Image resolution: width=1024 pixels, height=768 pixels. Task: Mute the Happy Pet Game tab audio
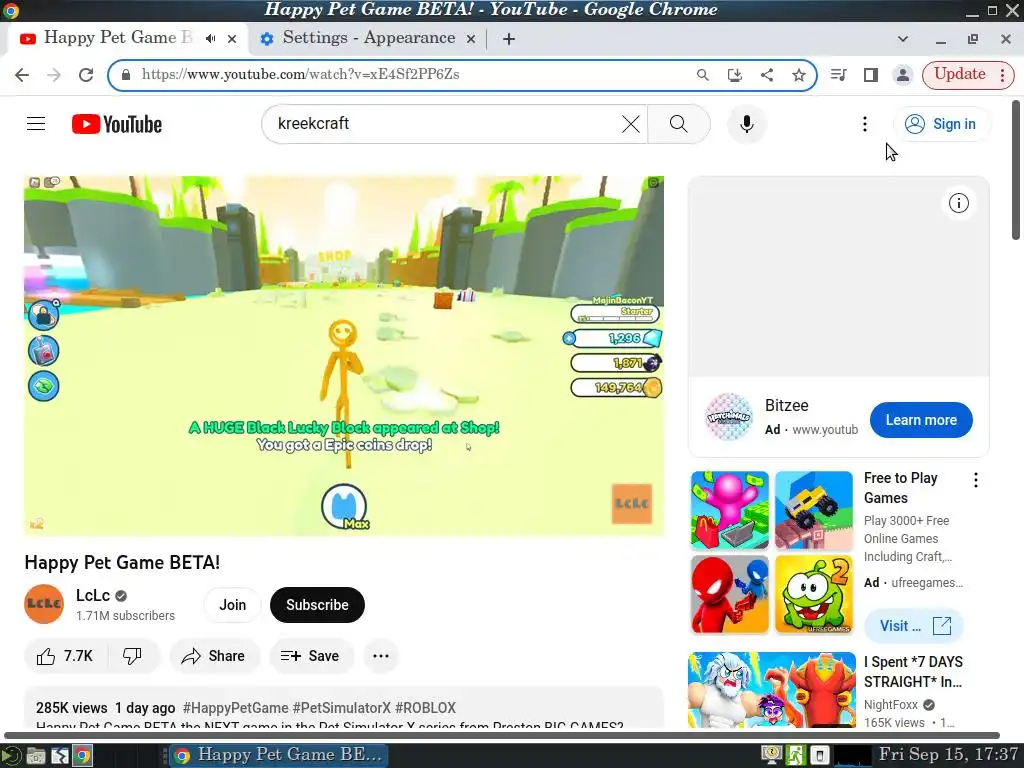coord(210,39)
